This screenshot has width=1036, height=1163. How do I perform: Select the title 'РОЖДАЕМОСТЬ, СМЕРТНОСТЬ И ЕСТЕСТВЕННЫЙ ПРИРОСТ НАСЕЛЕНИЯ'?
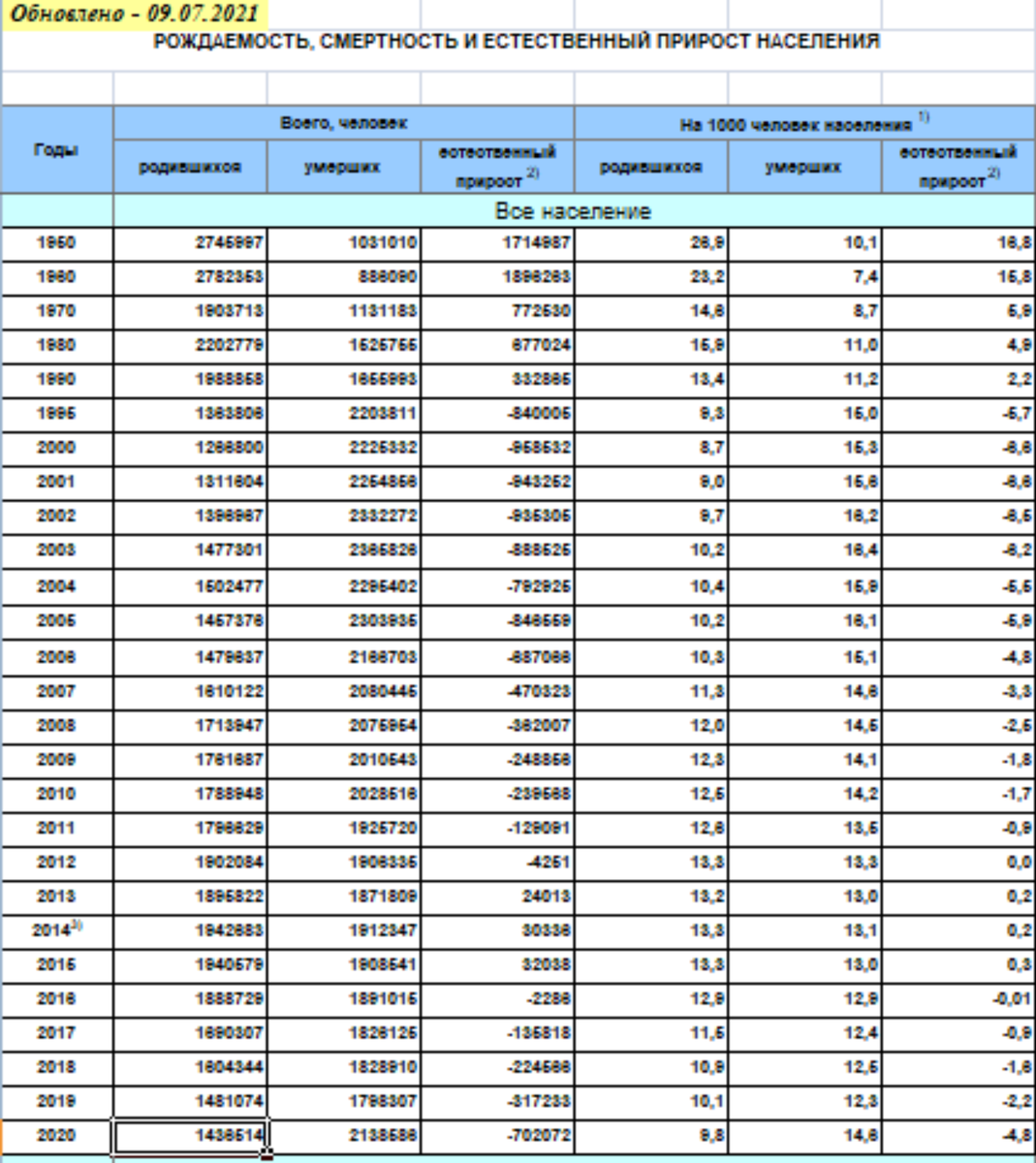516,42
